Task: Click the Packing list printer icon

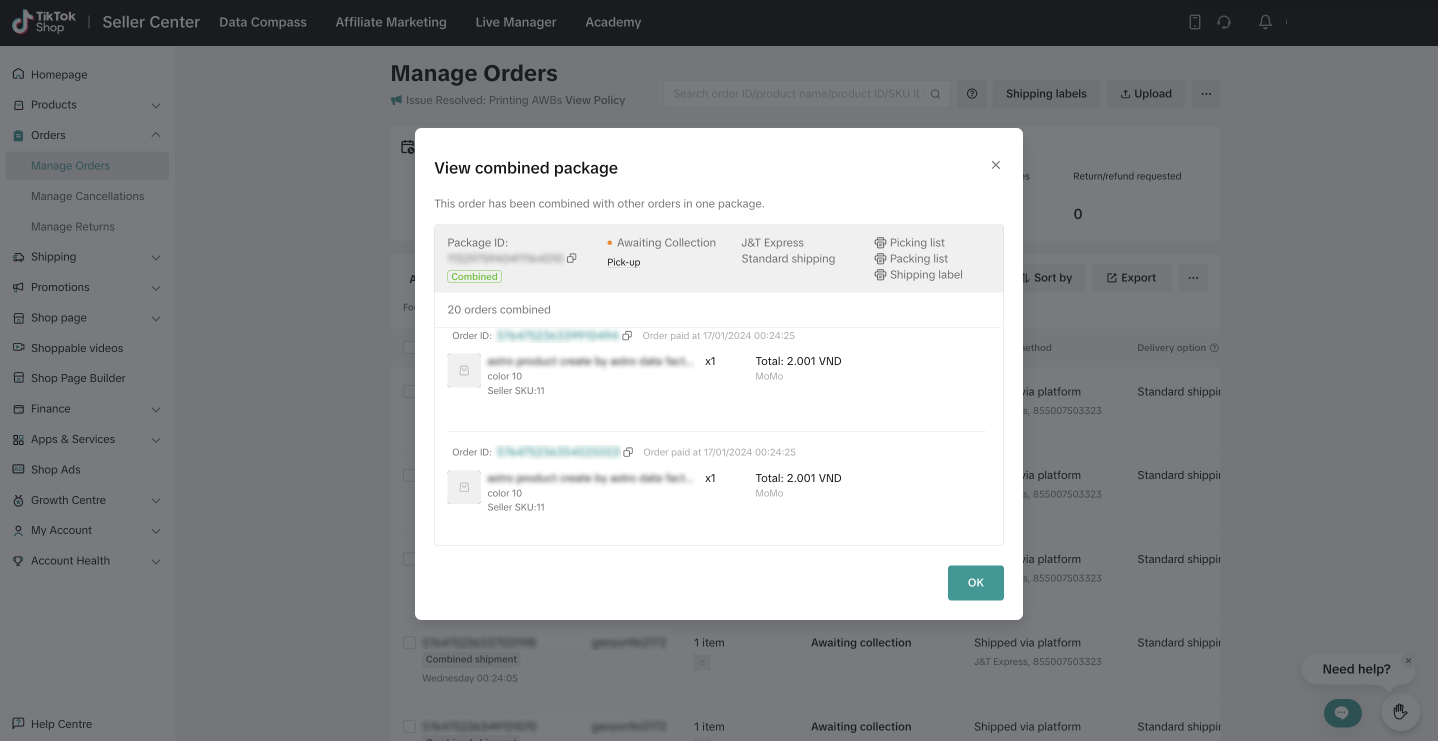Action: [880, 259]
